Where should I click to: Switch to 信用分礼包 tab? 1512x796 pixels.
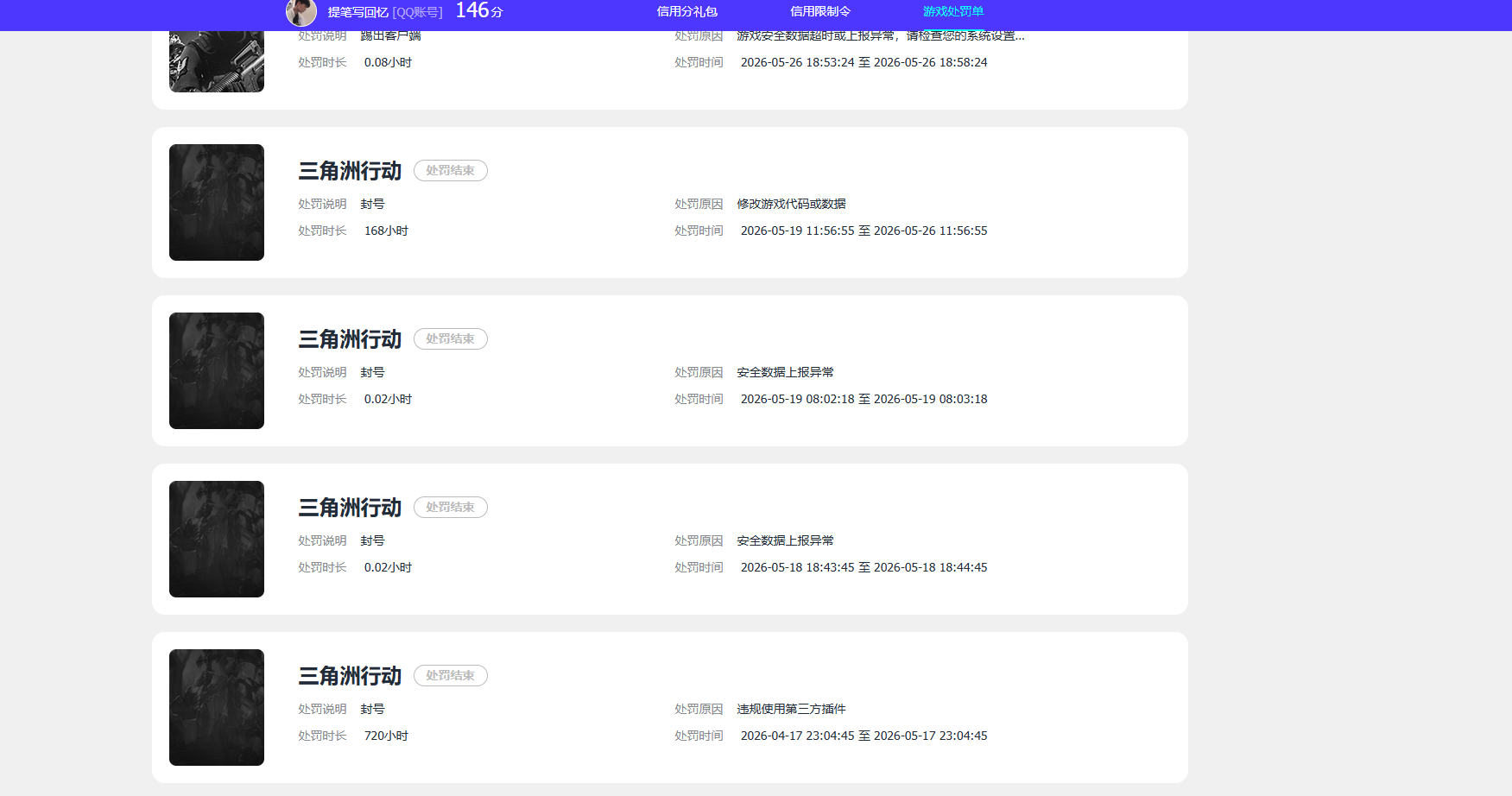687,11
